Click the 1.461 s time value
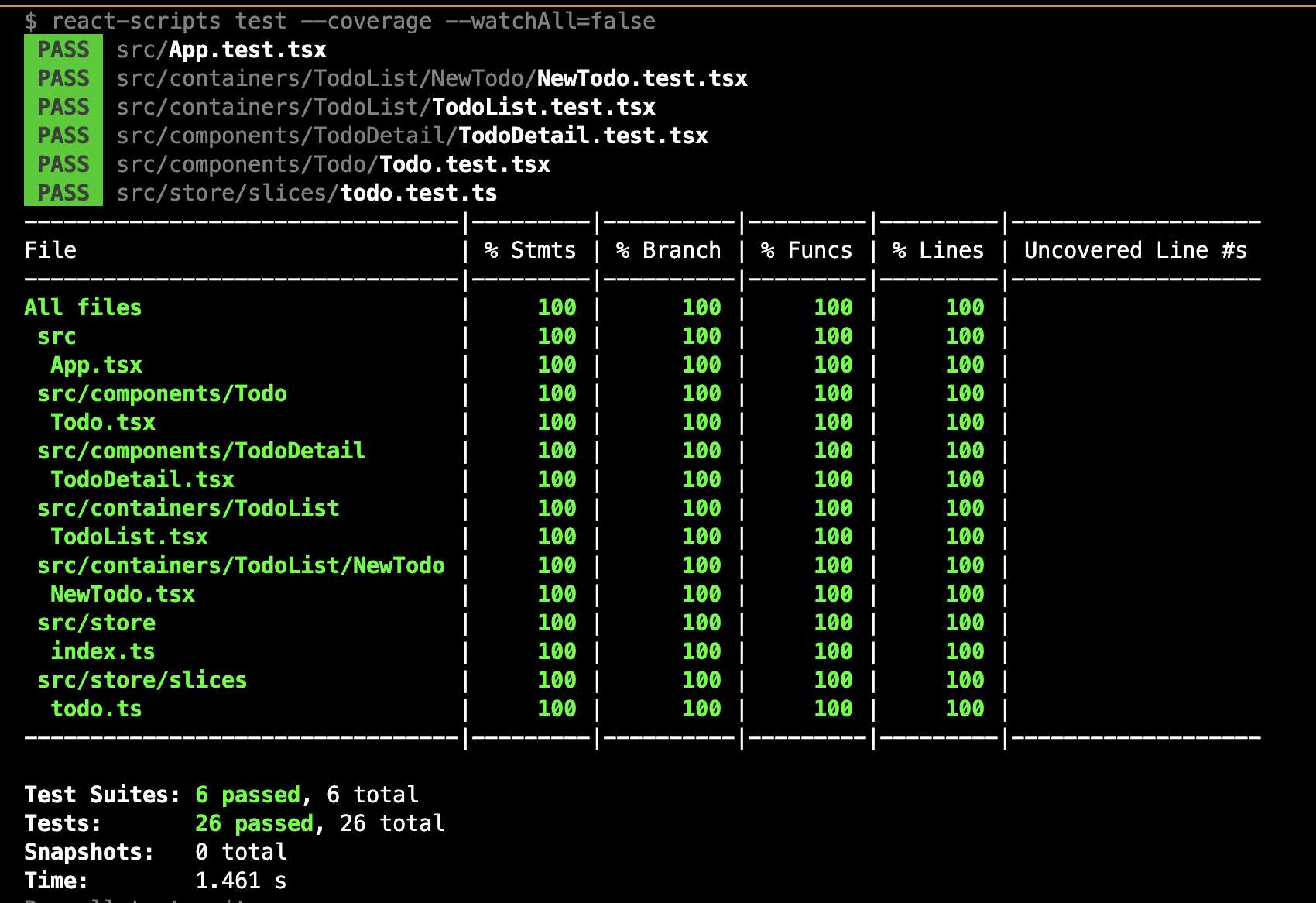1316x903 pixels. 241,881
